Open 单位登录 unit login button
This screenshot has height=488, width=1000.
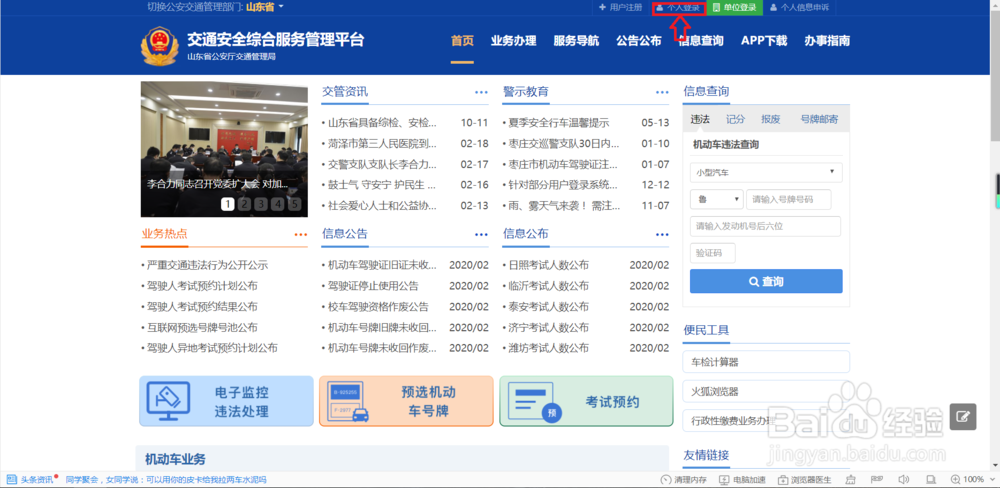pos(735,8)
